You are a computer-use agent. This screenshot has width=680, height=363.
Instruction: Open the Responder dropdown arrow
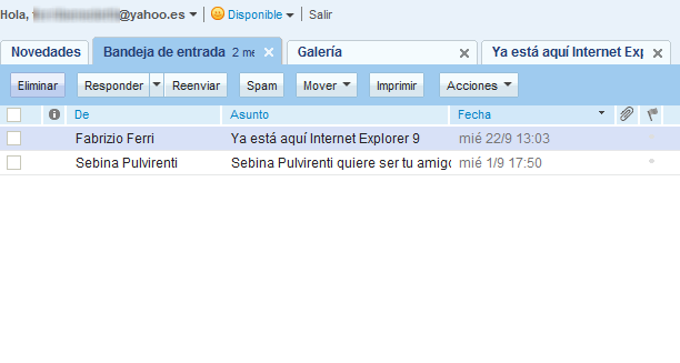pos(157,85)
